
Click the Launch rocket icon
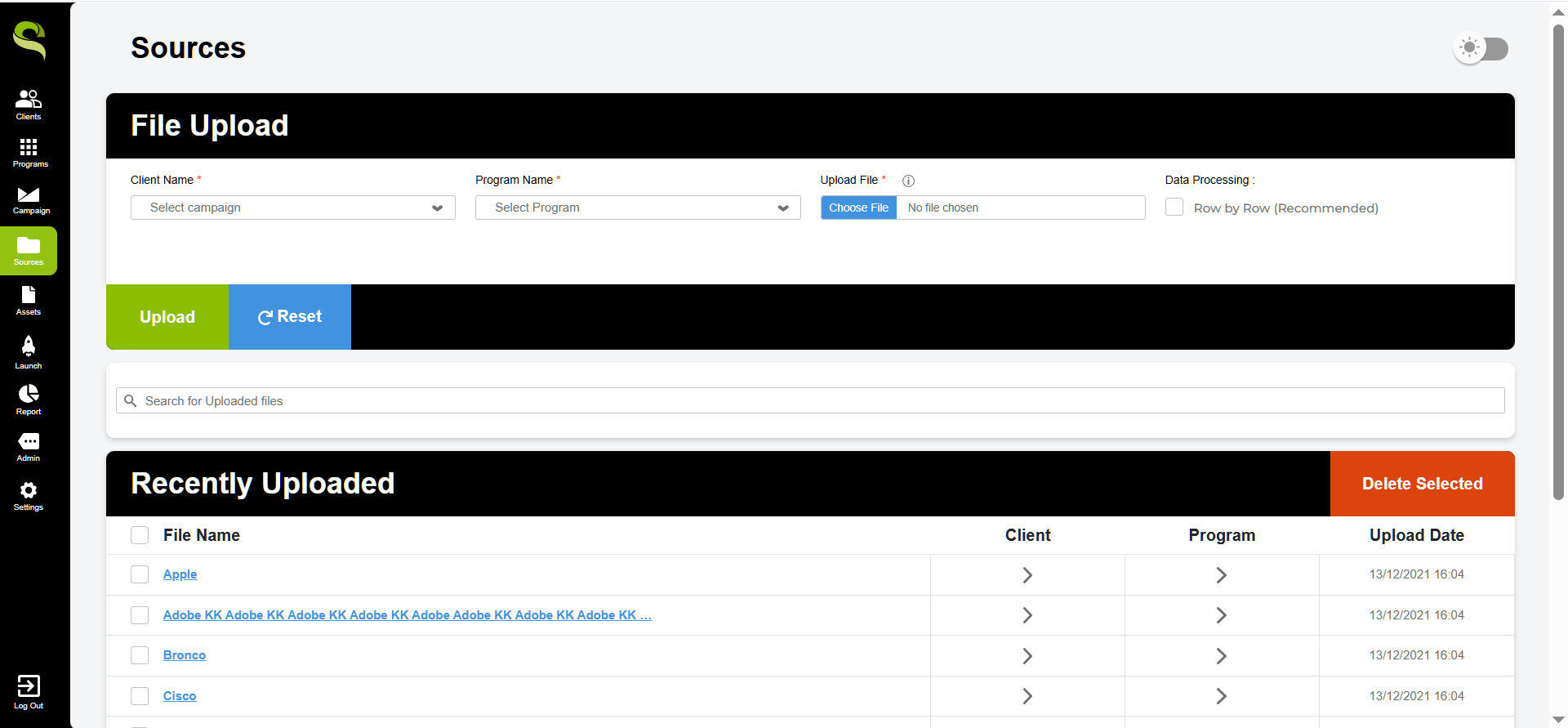click(x=29, y=351)
